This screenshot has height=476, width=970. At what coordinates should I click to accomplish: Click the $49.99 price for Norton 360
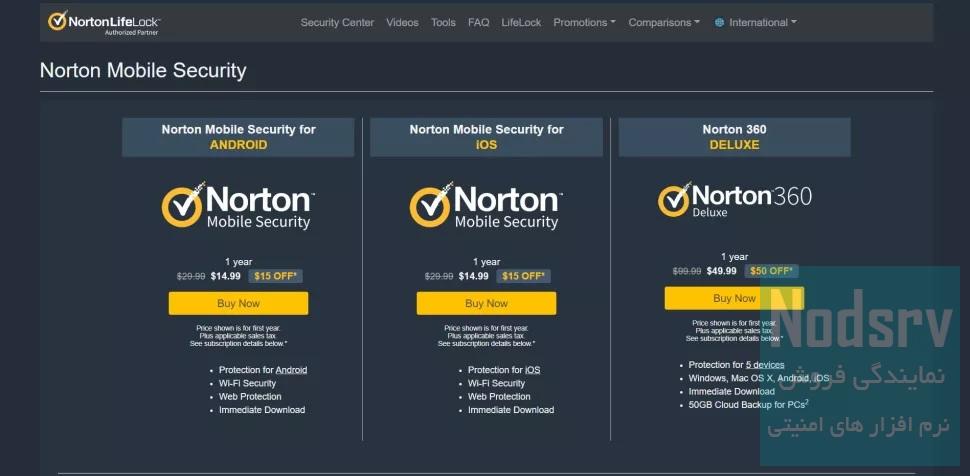[x=721, y=271]
